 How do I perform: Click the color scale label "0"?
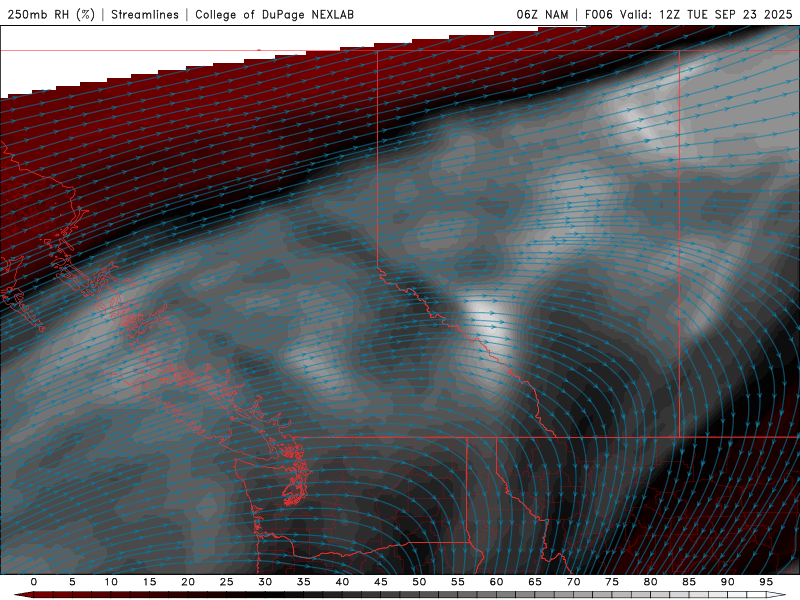(34, 582)
